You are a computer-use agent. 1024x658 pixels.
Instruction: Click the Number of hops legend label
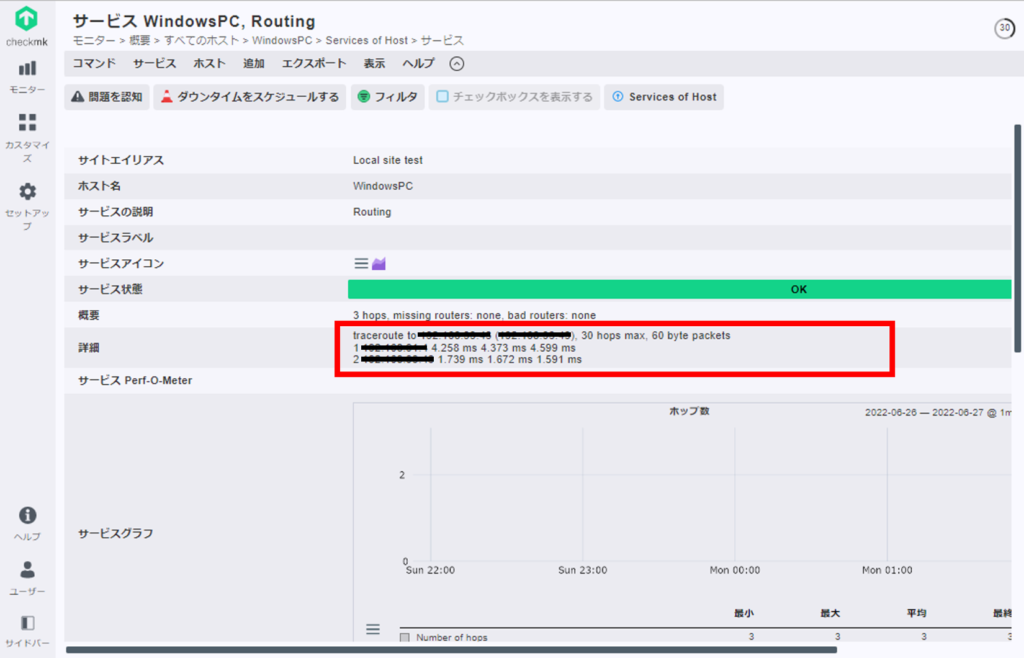click(x=452, y=638)
